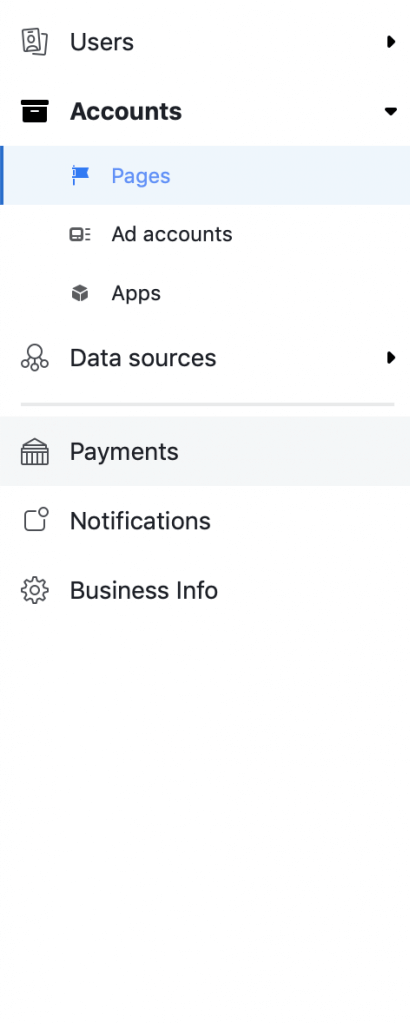The height and width of the screenshot is (1024, 410).
Task: Click the Accounts archive box icon
Action: [x=35, y=111]
